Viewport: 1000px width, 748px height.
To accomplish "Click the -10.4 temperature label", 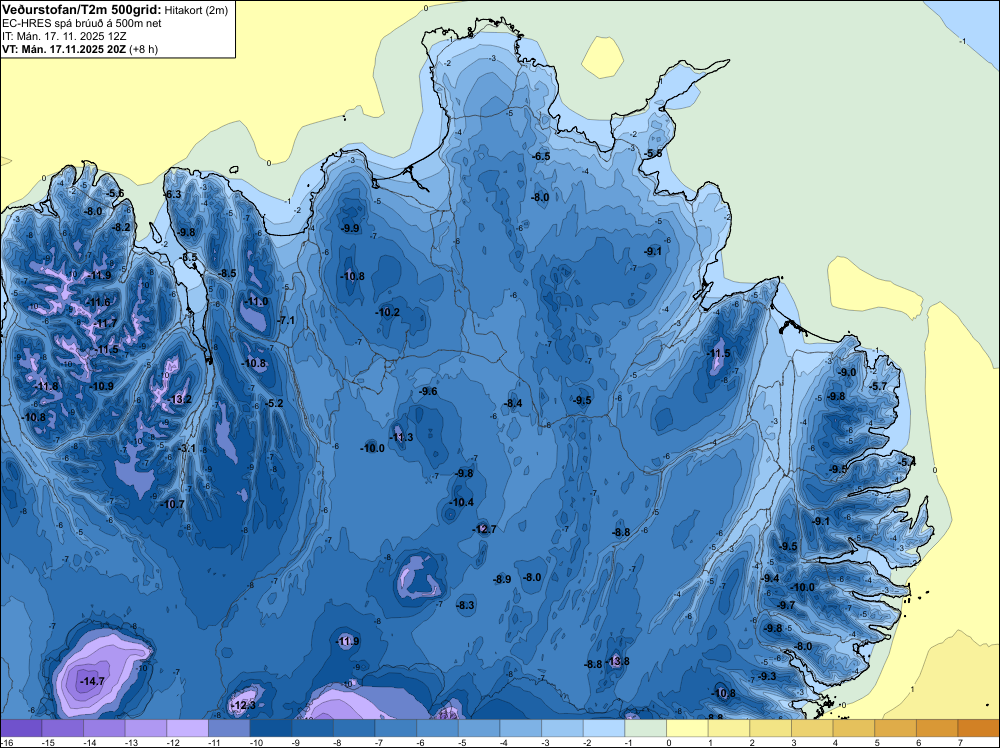I will (x=461, y=502).
